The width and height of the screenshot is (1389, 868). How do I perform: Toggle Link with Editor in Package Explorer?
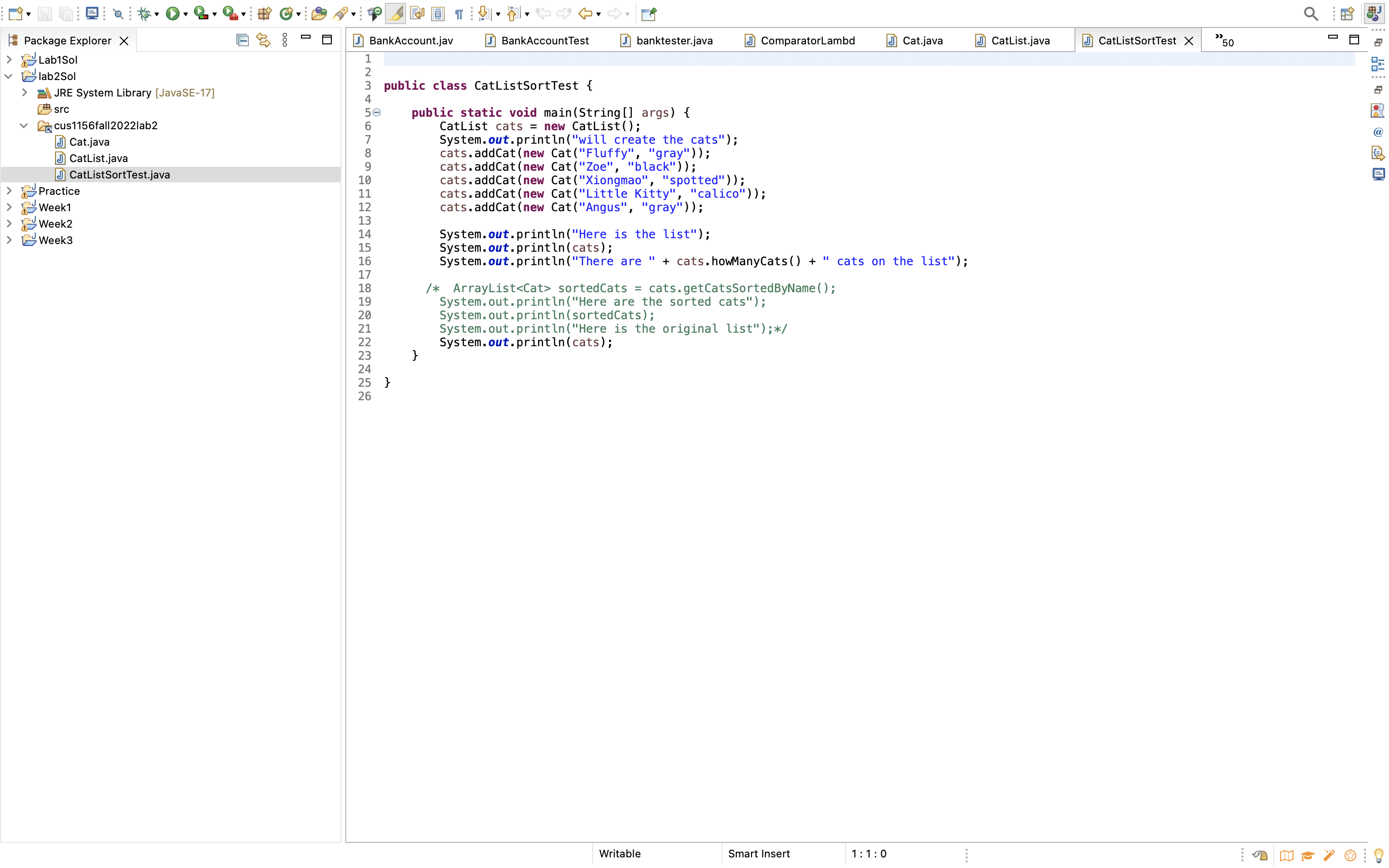coord(263,40)
